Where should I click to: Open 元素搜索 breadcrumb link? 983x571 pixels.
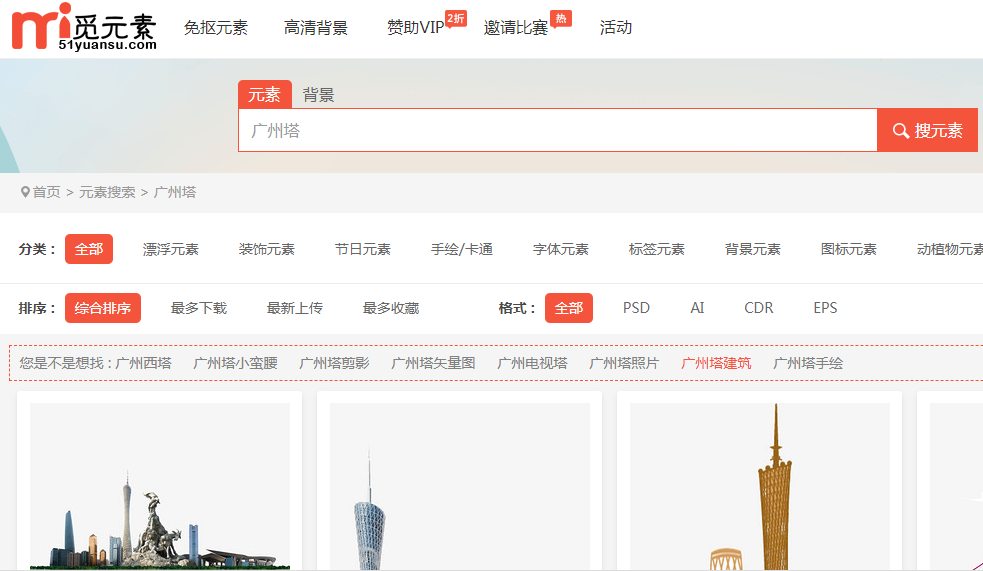point(107,192)
